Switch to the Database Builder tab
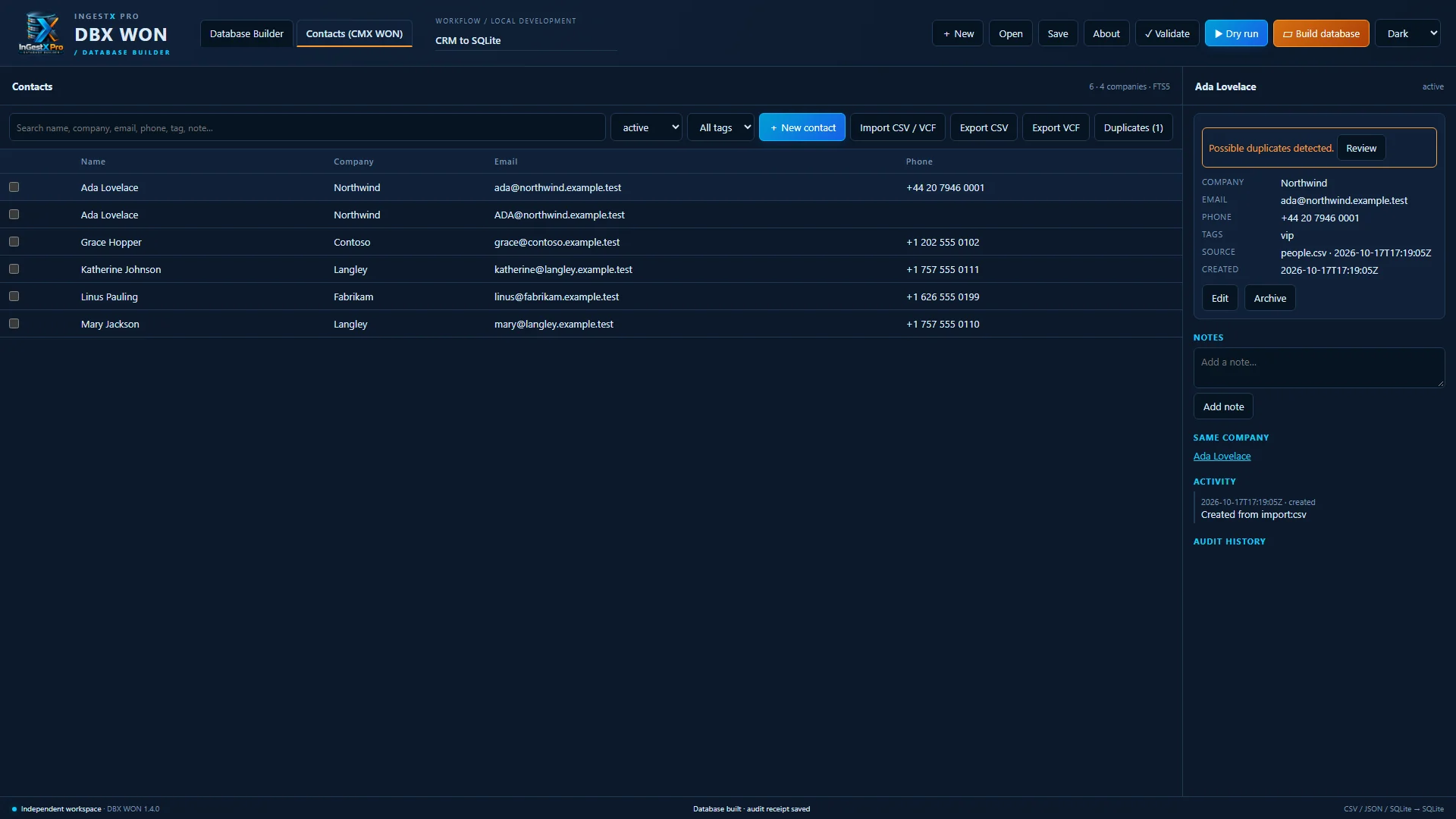 pos(246,33)
